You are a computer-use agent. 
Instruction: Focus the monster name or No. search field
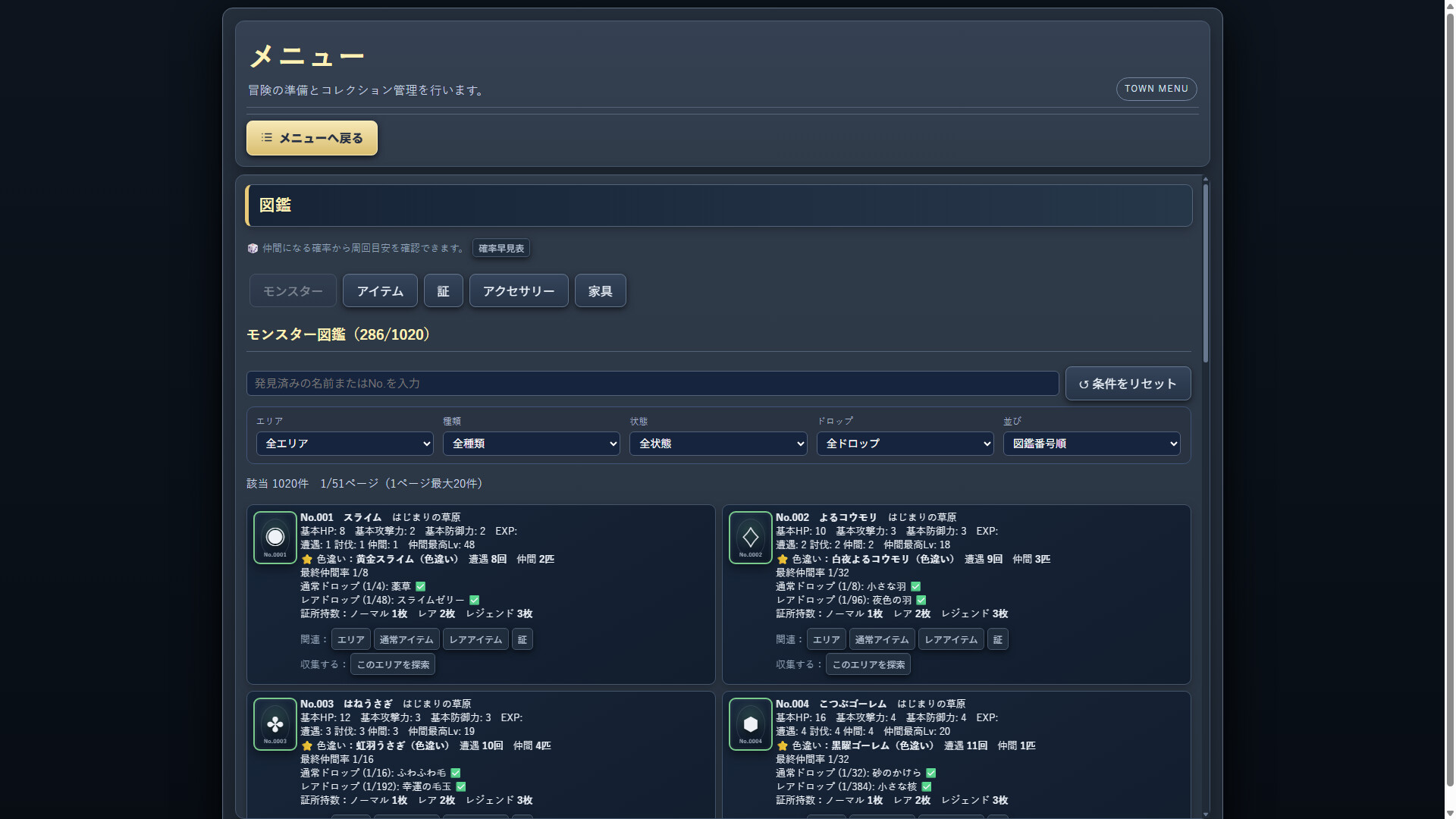pos(652,383)
